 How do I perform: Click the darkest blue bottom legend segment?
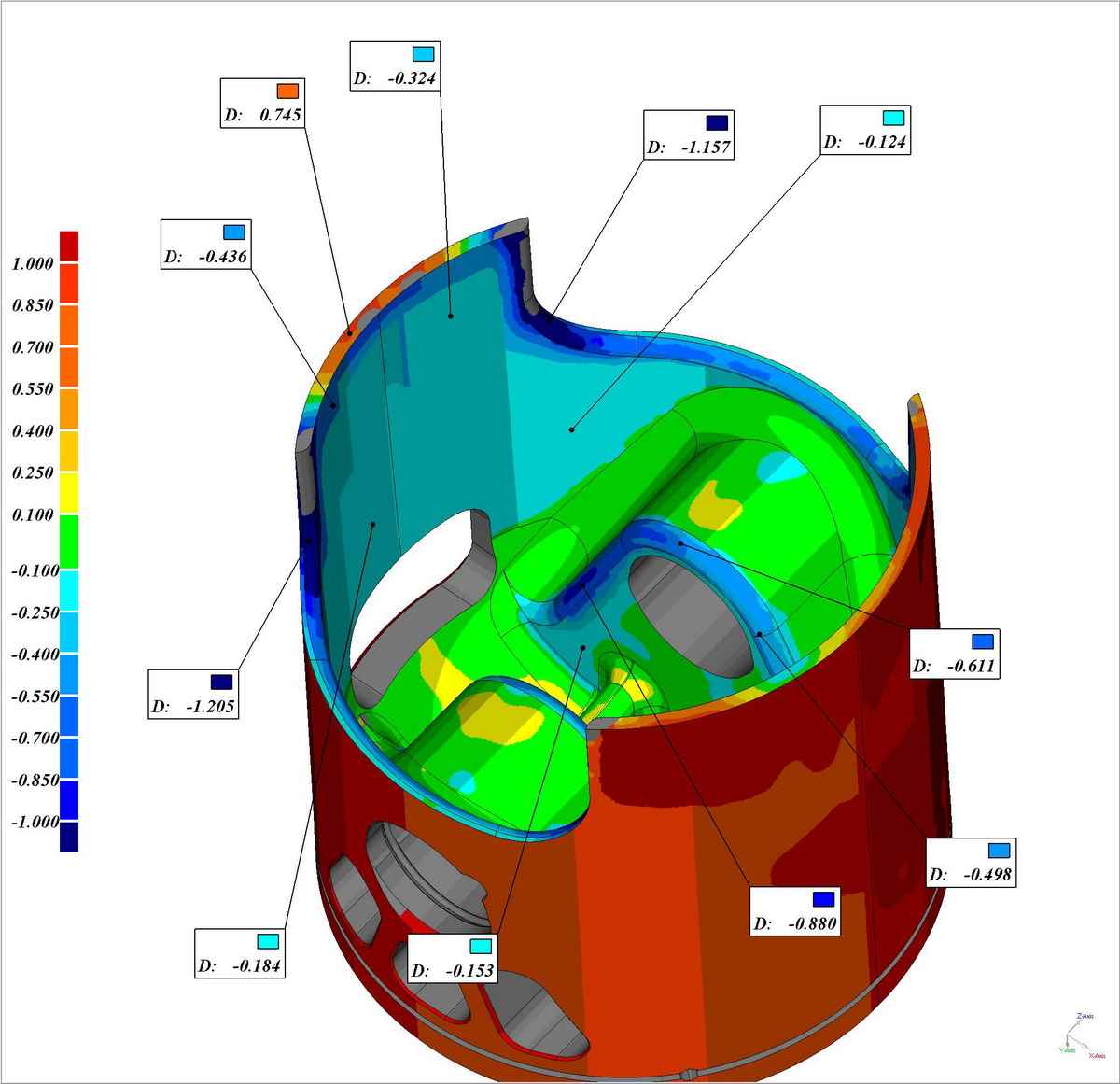coord(69,837)
